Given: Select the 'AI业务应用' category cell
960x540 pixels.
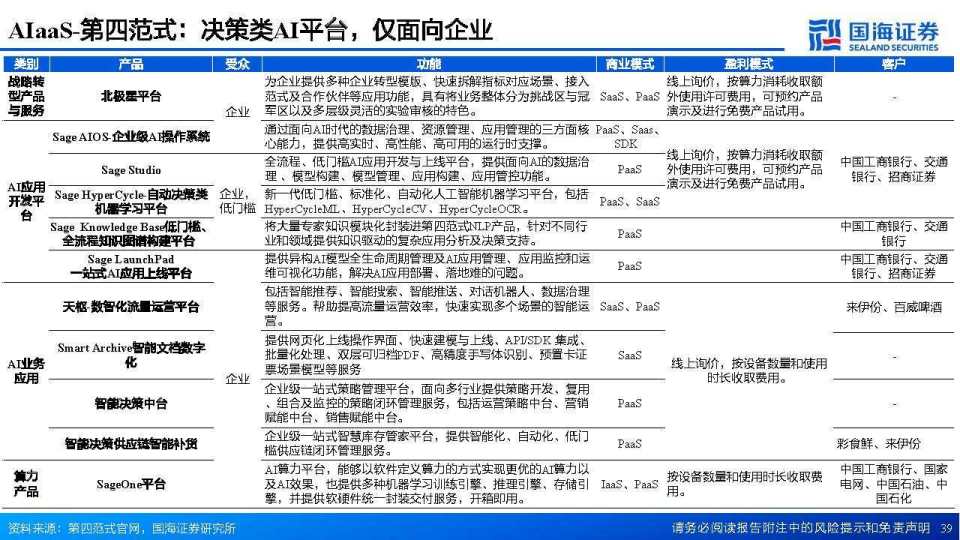Looking at the screenshot, I should (x=26, y=371).
